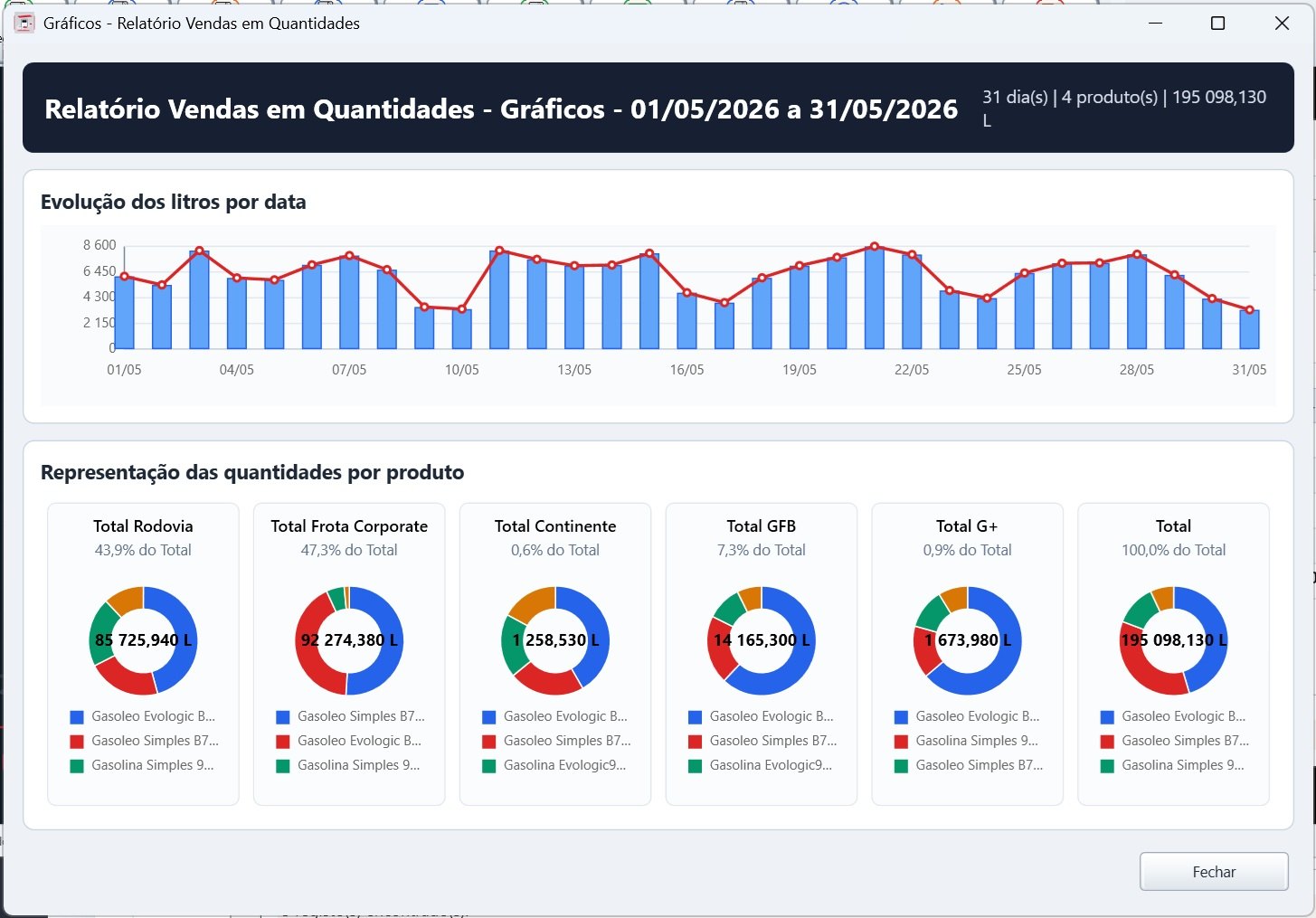This screenshot has height=918, width=1316.
Task: Click 'Gasoleo Simples B7...' legend text under Frota Corporate
Action: [x=361, y=716]
